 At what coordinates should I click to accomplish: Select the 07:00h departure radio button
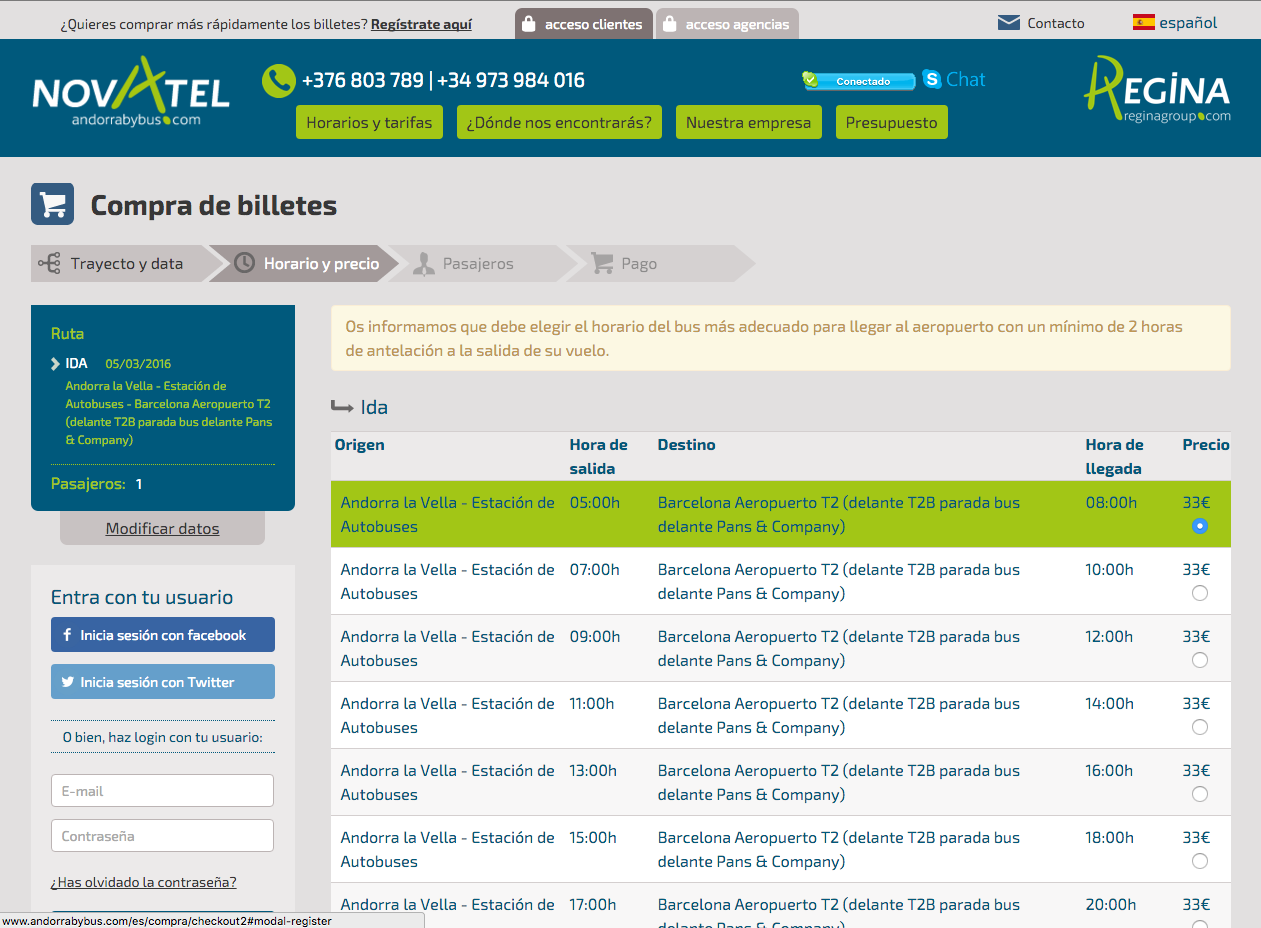pos(1200,593)
